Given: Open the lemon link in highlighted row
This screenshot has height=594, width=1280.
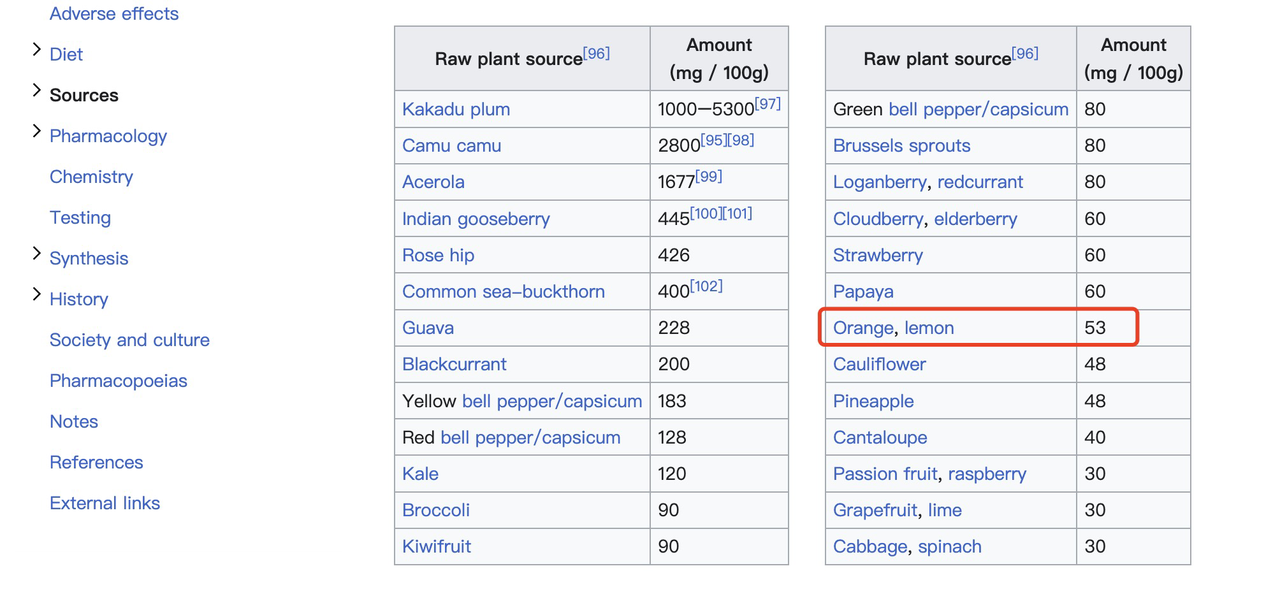Looking at the screenshot, I should click(929, 328).
